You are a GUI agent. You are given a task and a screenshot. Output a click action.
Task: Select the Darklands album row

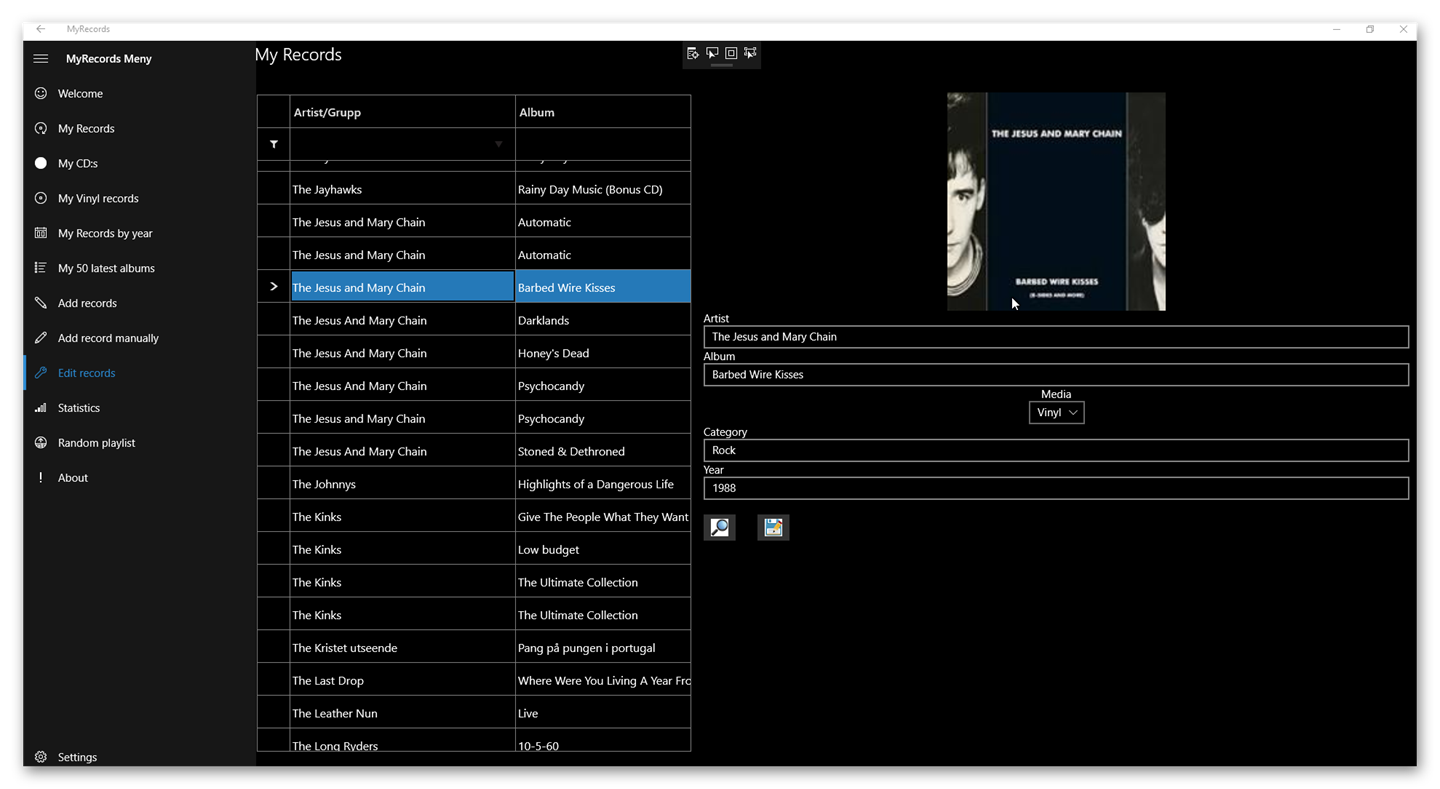(x=474, y=320)
